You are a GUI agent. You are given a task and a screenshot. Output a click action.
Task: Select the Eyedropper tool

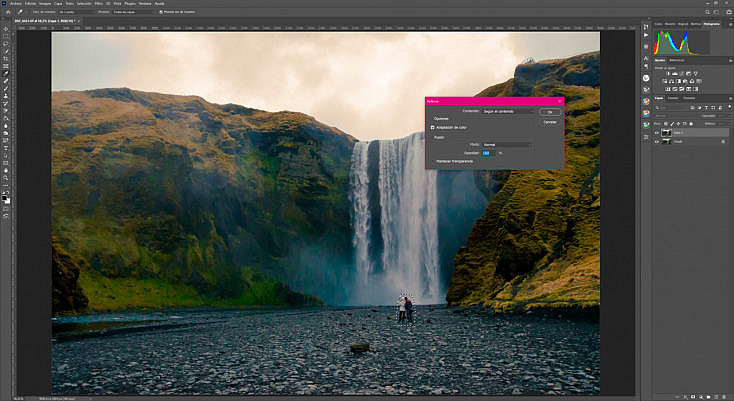(6, 73)
